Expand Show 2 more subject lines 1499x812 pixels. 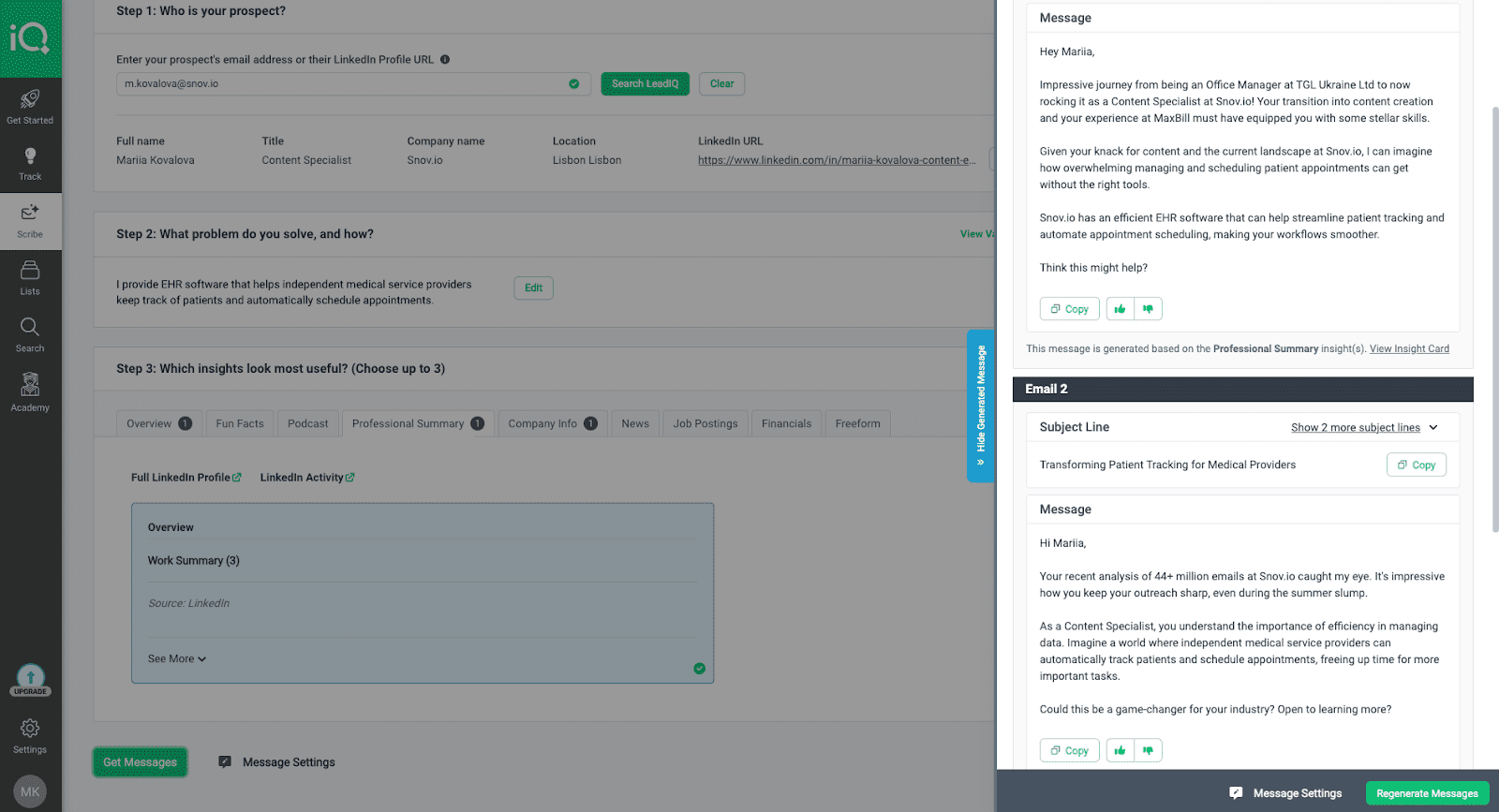(1363, 428)
